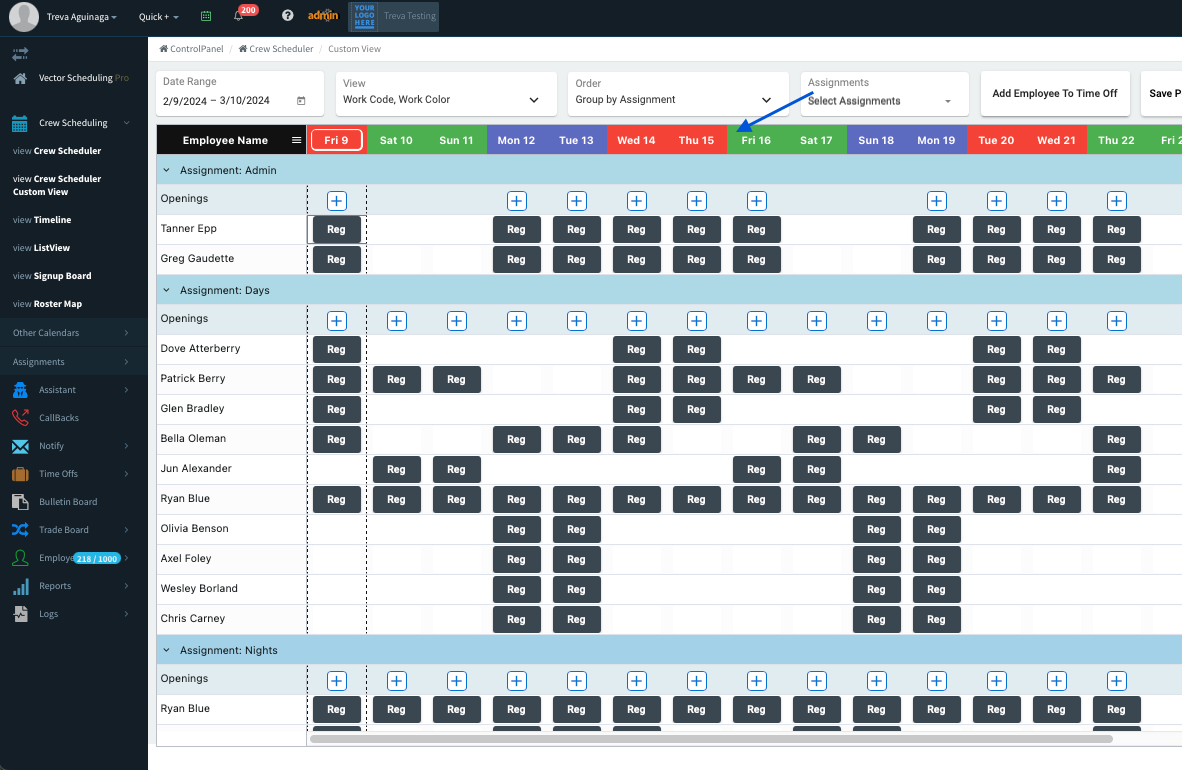Click the help question mark icon
This screenshot has height=770, width=1182.
[287, 15]
